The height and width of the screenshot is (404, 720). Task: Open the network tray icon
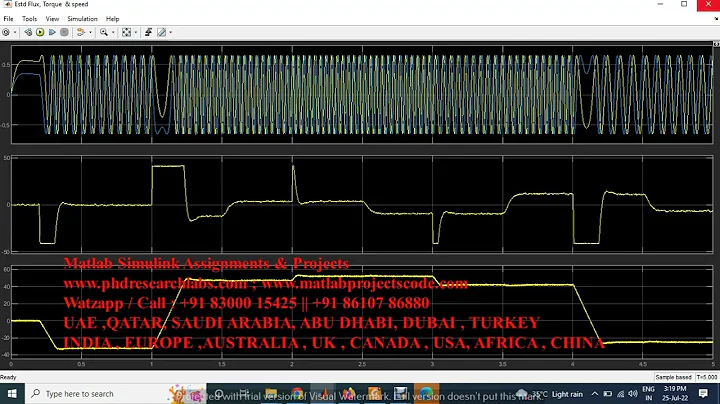(x=620, y=394)
